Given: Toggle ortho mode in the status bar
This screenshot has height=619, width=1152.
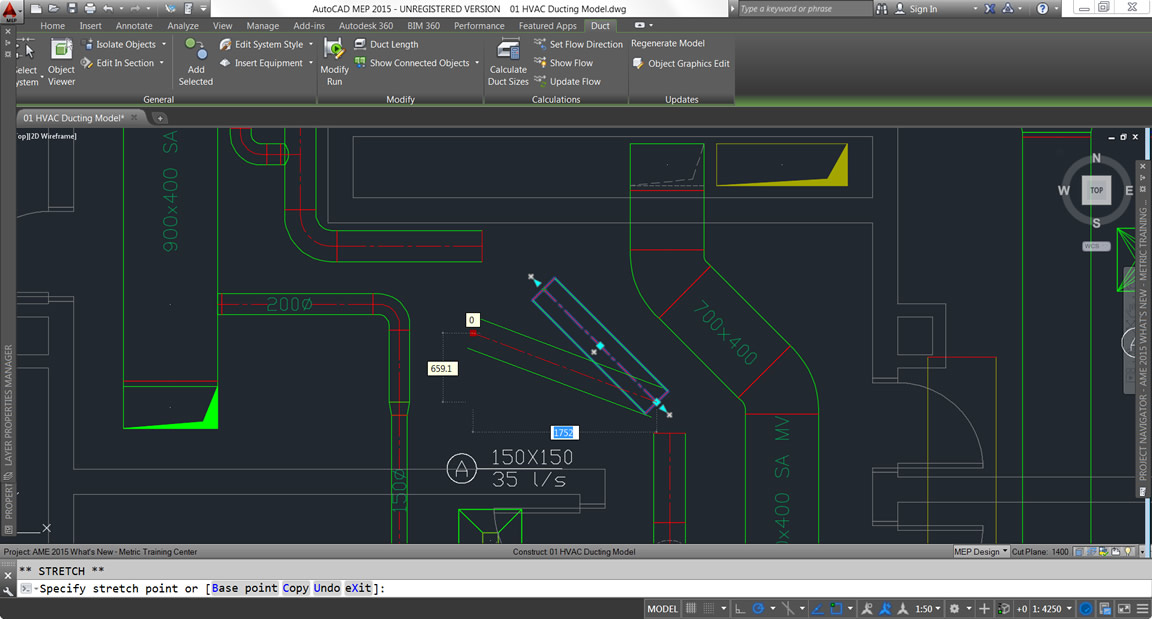Looking at the screenshot, I should tap(740, 609).
